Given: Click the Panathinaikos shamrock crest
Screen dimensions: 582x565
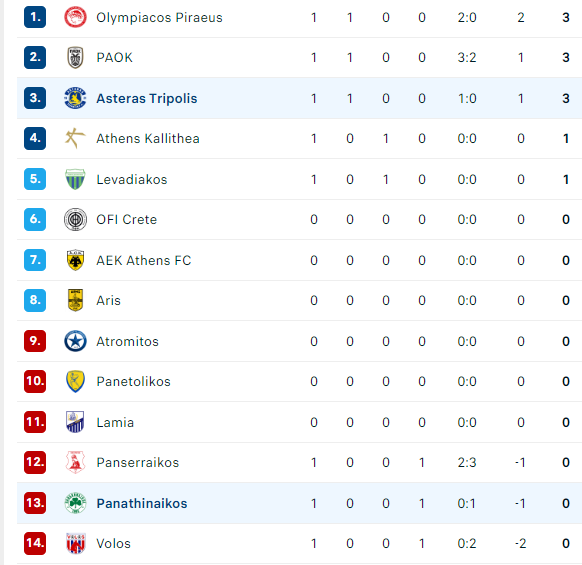Looking at the screenshot, I should point(75,503).
